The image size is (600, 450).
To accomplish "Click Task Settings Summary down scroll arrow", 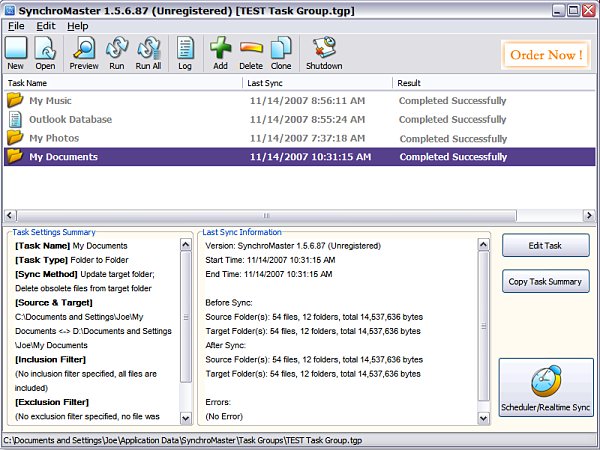I will (x=186, y=418).
